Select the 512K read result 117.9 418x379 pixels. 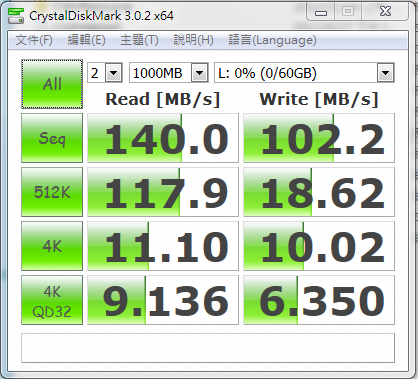click(x=163, y=192)
